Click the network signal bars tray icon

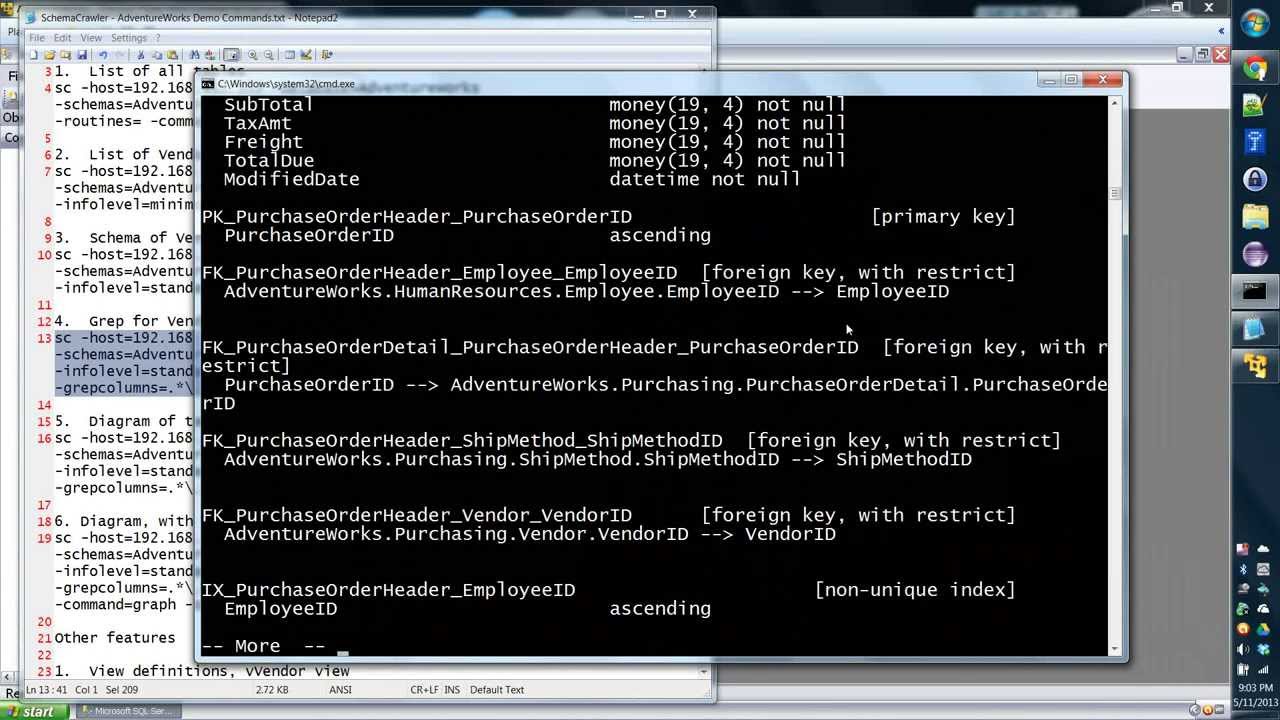coord(1264,669)
